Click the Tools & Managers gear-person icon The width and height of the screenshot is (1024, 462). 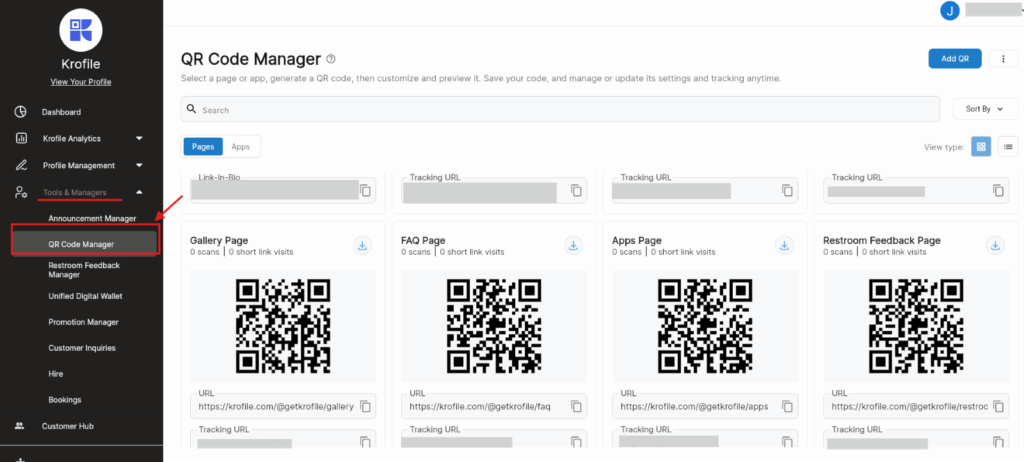pos(21,192)
